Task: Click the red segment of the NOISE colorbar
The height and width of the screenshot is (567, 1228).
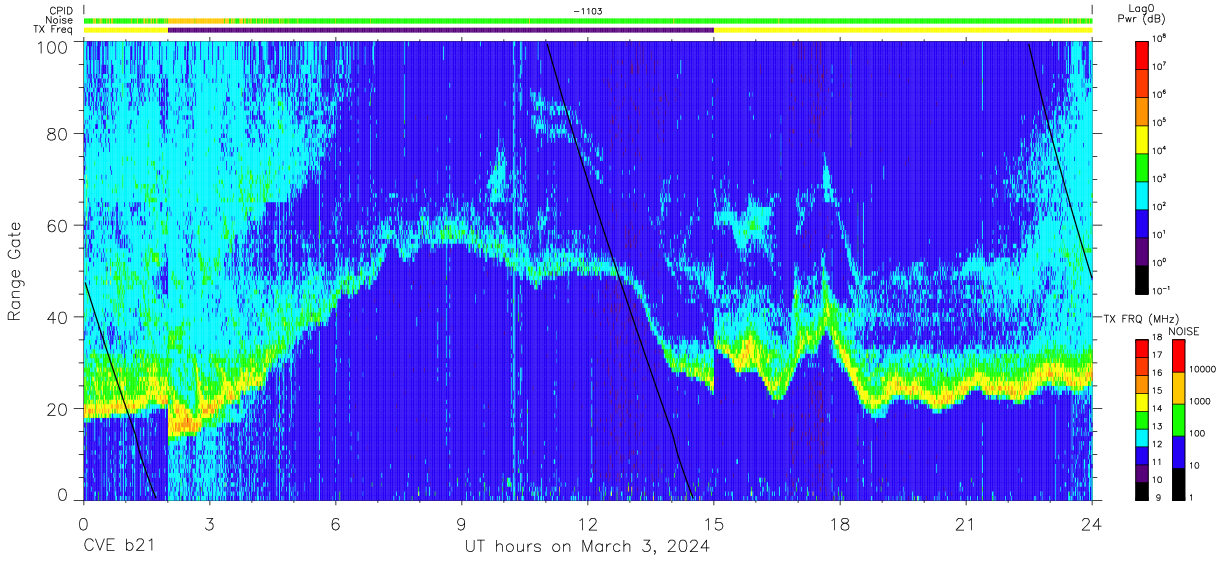Action: (x=1178, y=357)
